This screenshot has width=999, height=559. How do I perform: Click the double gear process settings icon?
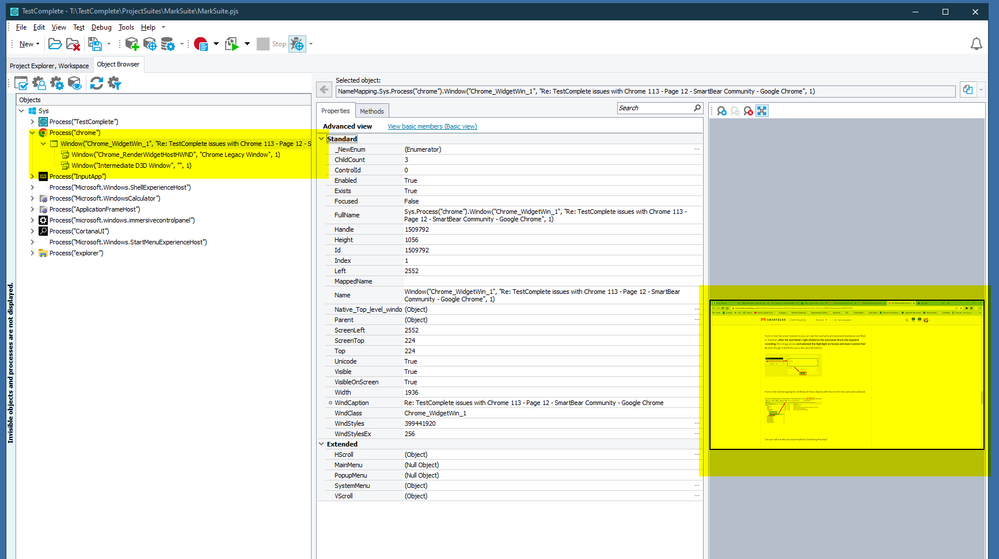click(x=57, y=83)
